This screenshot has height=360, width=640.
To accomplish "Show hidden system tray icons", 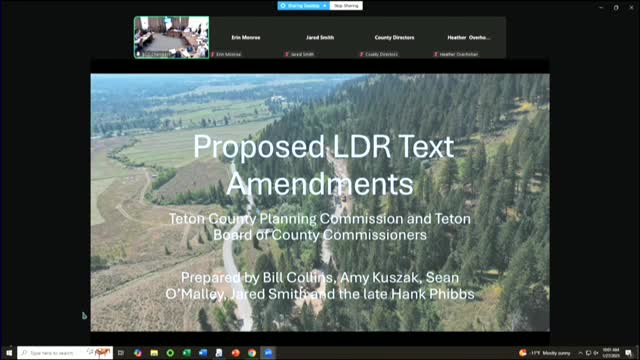I will click(580, 353).
